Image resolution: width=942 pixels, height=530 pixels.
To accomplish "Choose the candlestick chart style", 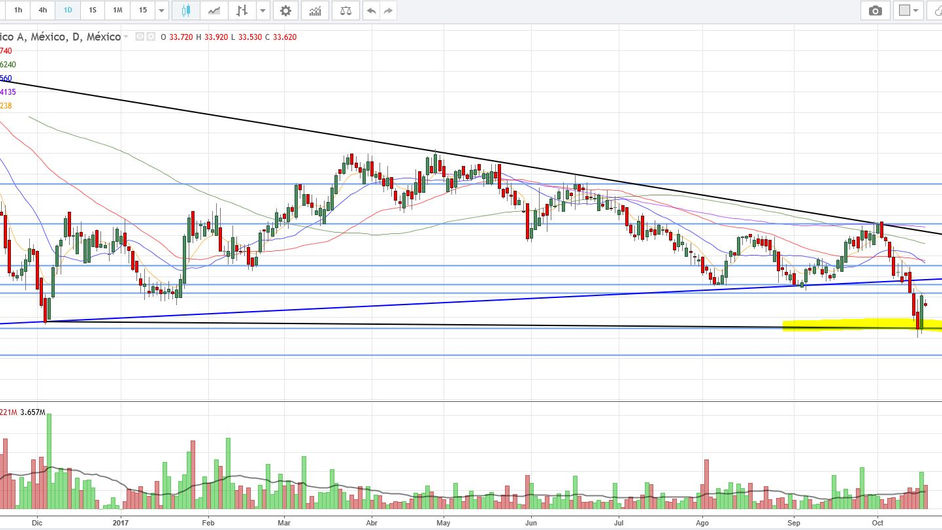I will click(186, 11).
